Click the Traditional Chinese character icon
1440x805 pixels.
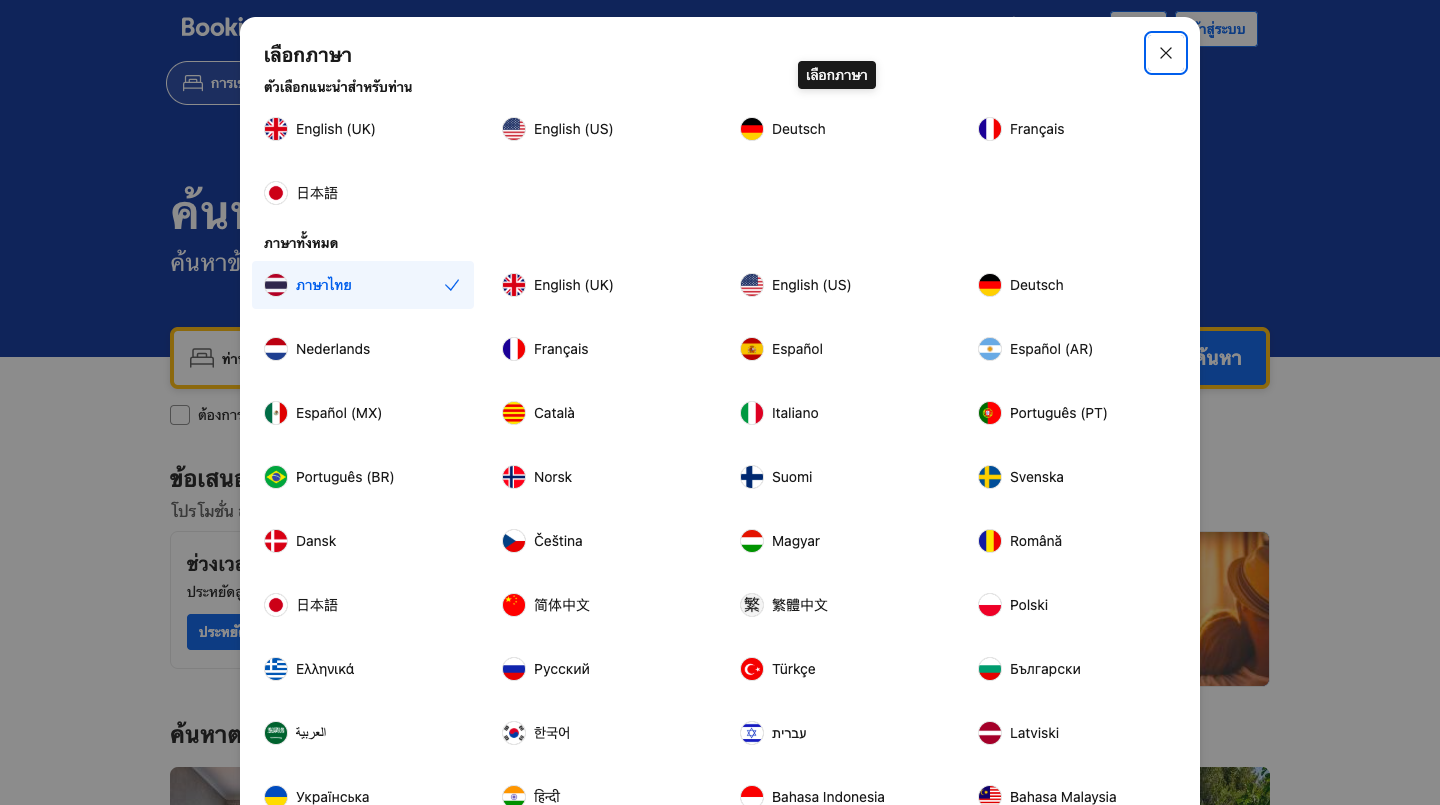click(752, 605)
